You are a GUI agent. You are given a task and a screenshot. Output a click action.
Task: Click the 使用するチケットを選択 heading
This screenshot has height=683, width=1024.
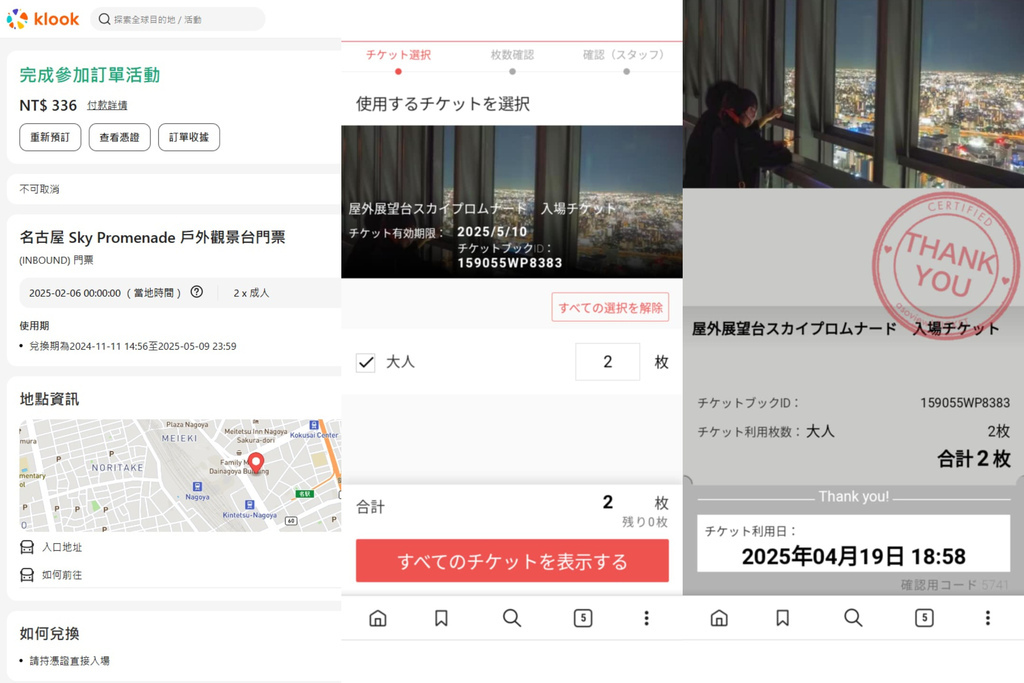443,104
